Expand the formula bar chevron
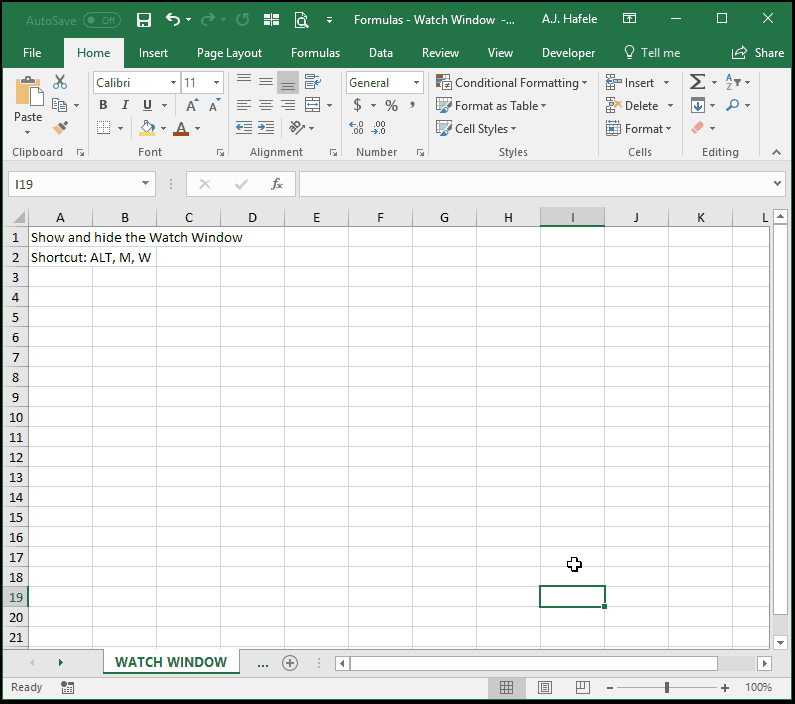The height and width of the screenshot is (704, 795). coord(777,183)
